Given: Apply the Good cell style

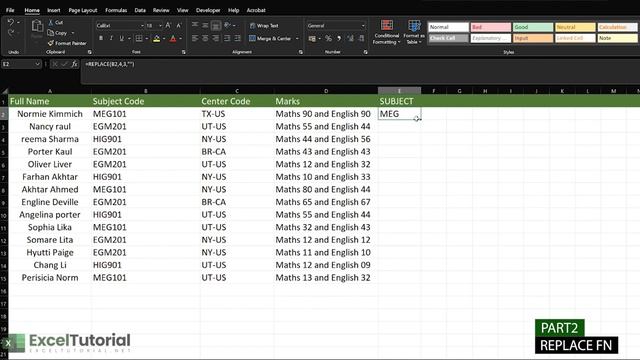Looking at the screenshot, I should point(533,27).
